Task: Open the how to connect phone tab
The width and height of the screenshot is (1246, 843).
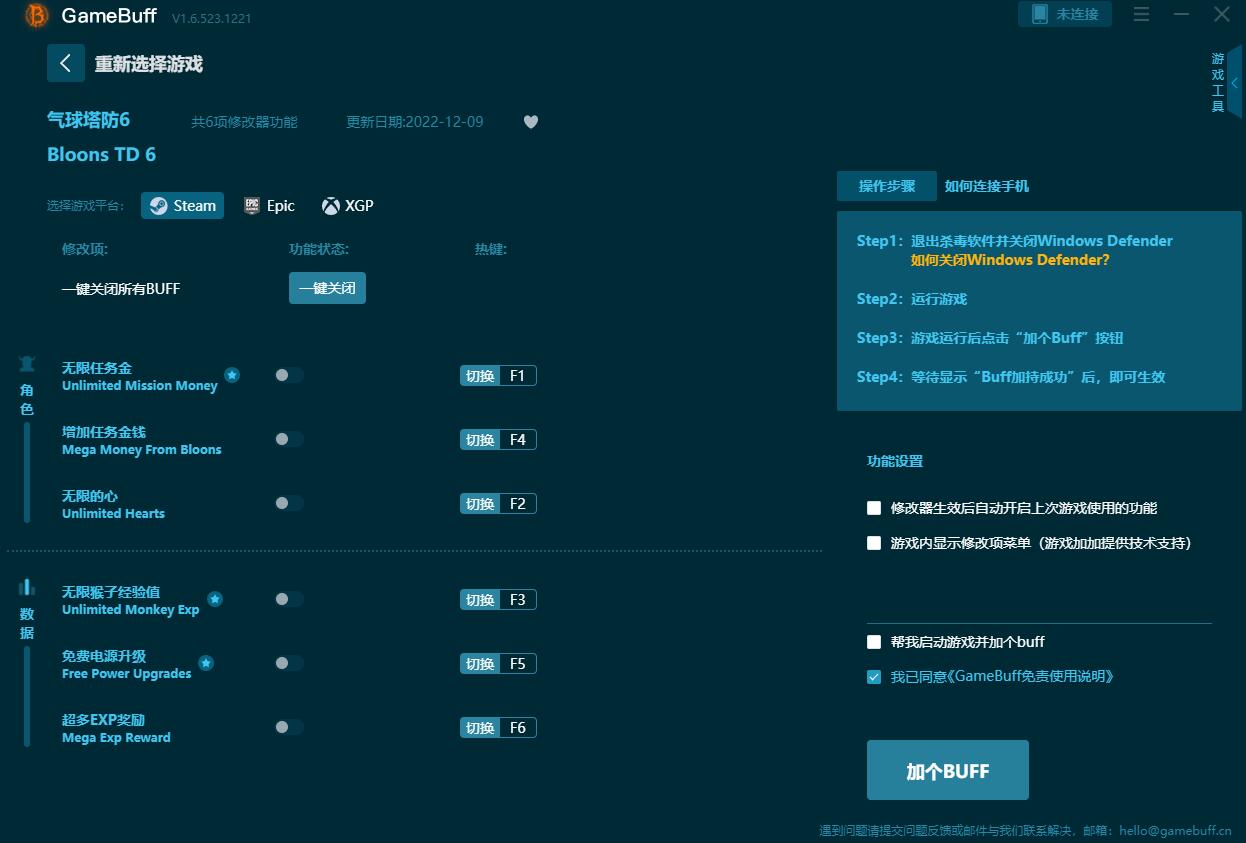Action: coord(986,186)
